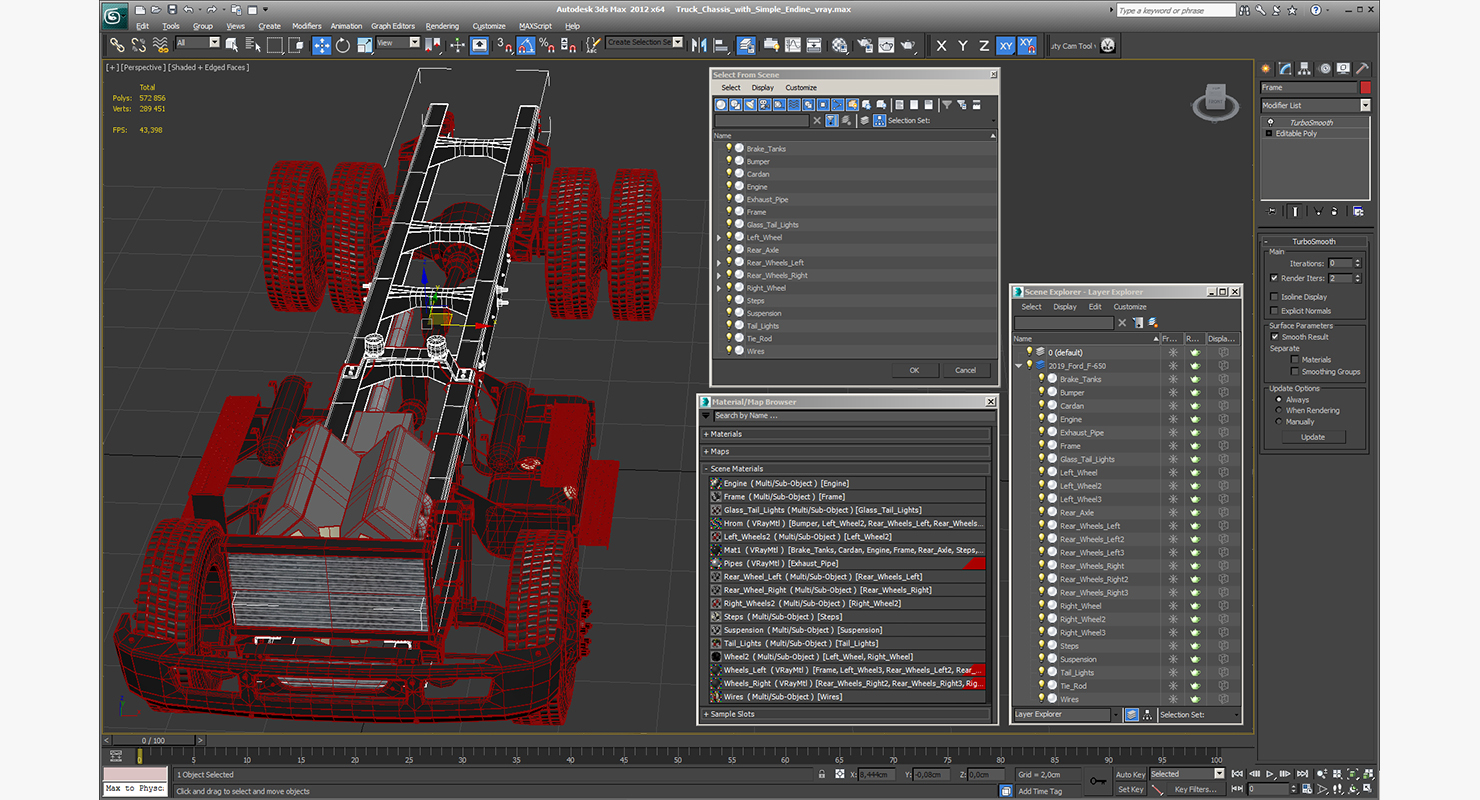Open the Modifiers menu

coord(307,26)
